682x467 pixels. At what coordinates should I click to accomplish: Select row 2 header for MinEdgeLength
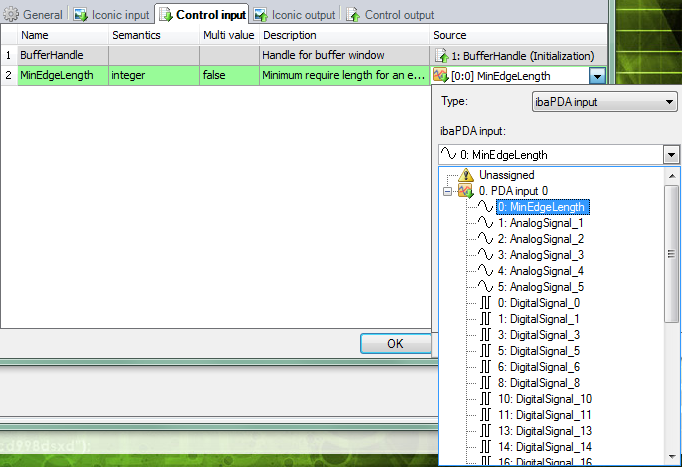pos(9,75)
